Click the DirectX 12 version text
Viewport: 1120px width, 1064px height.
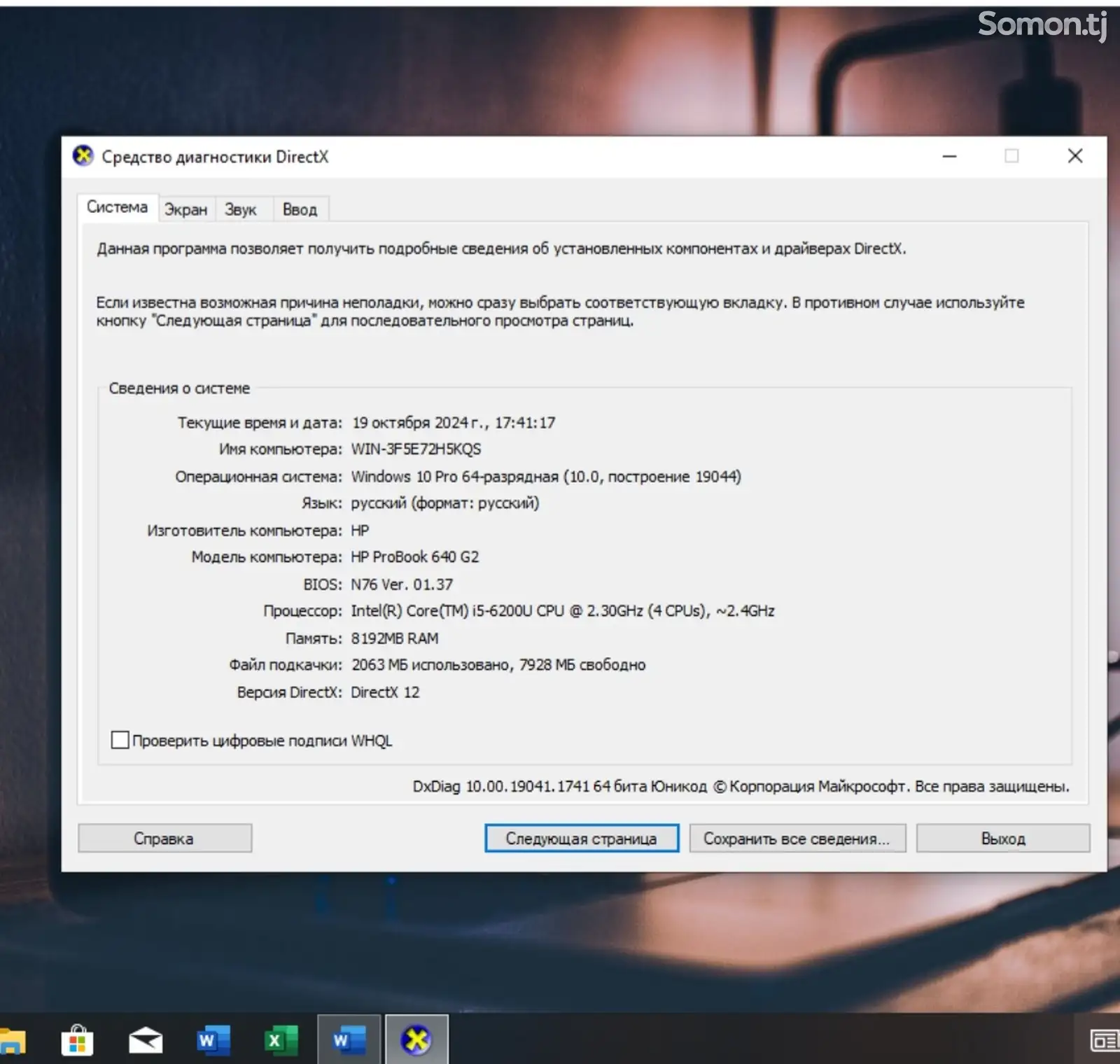(x=384, y=692)
